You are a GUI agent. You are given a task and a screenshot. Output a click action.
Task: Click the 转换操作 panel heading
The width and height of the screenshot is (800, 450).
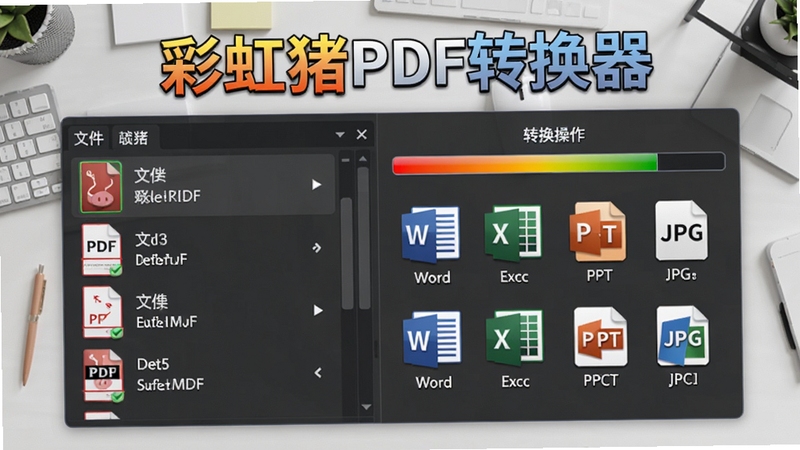[554, 135]
